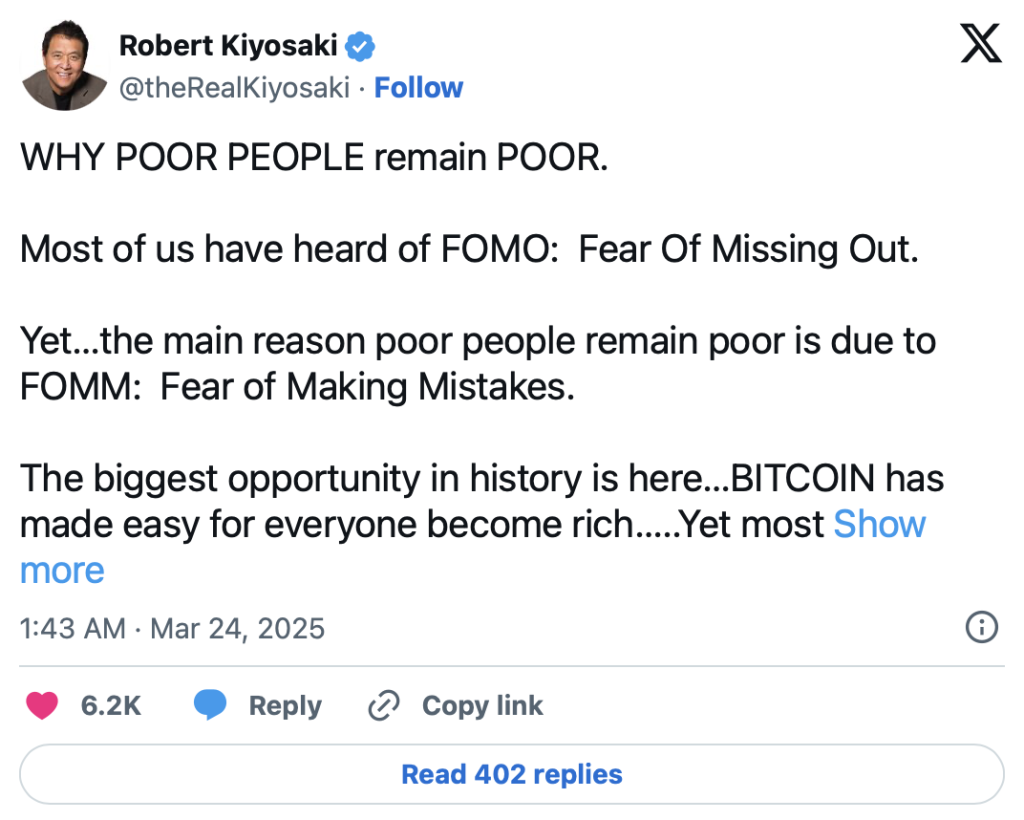Click the chain link icon
Screen dimensions: 1024x820
pos(384,705)
